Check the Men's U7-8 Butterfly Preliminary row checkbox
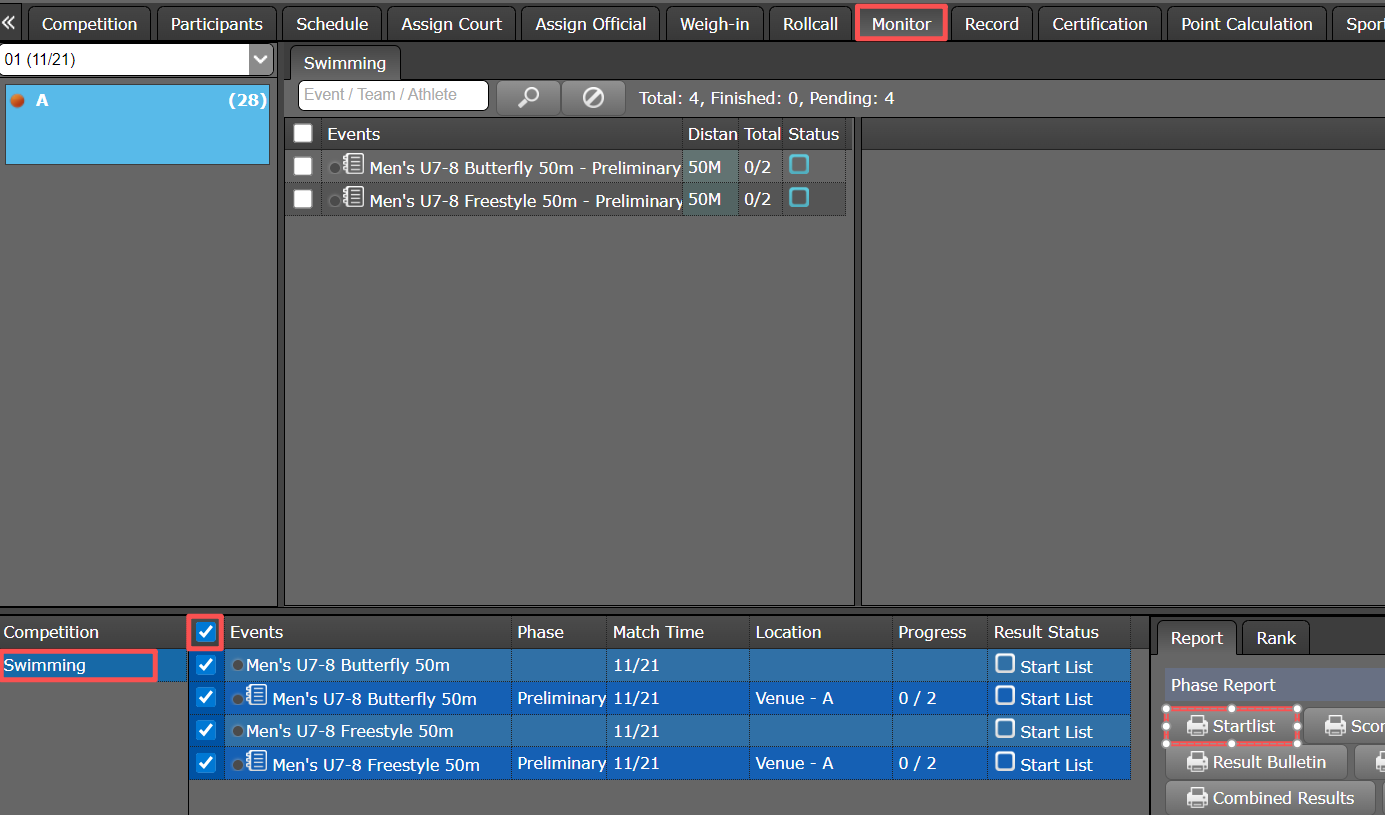1385x815 pixels. pos(303,166)
